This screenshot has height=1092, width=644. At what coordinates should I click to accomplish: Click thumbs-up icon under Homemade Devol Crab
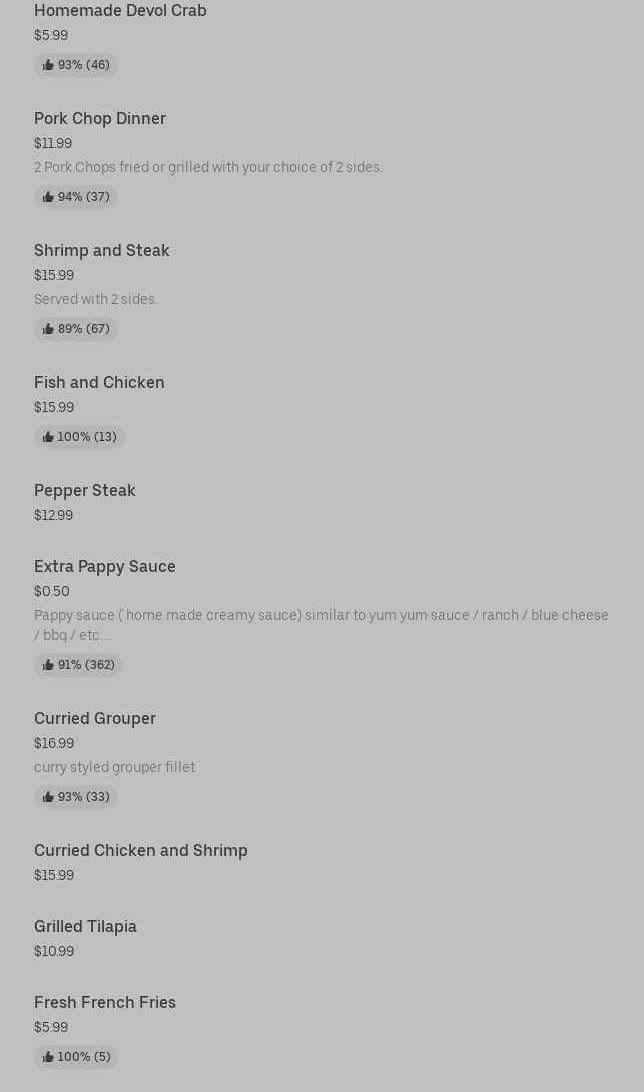[x=48, y=65]
